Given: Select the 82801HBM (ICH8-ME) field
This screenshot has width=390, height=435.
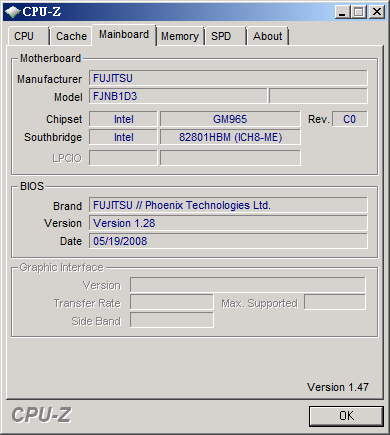Looking at the screenshot, I should (x=230, y=137).
